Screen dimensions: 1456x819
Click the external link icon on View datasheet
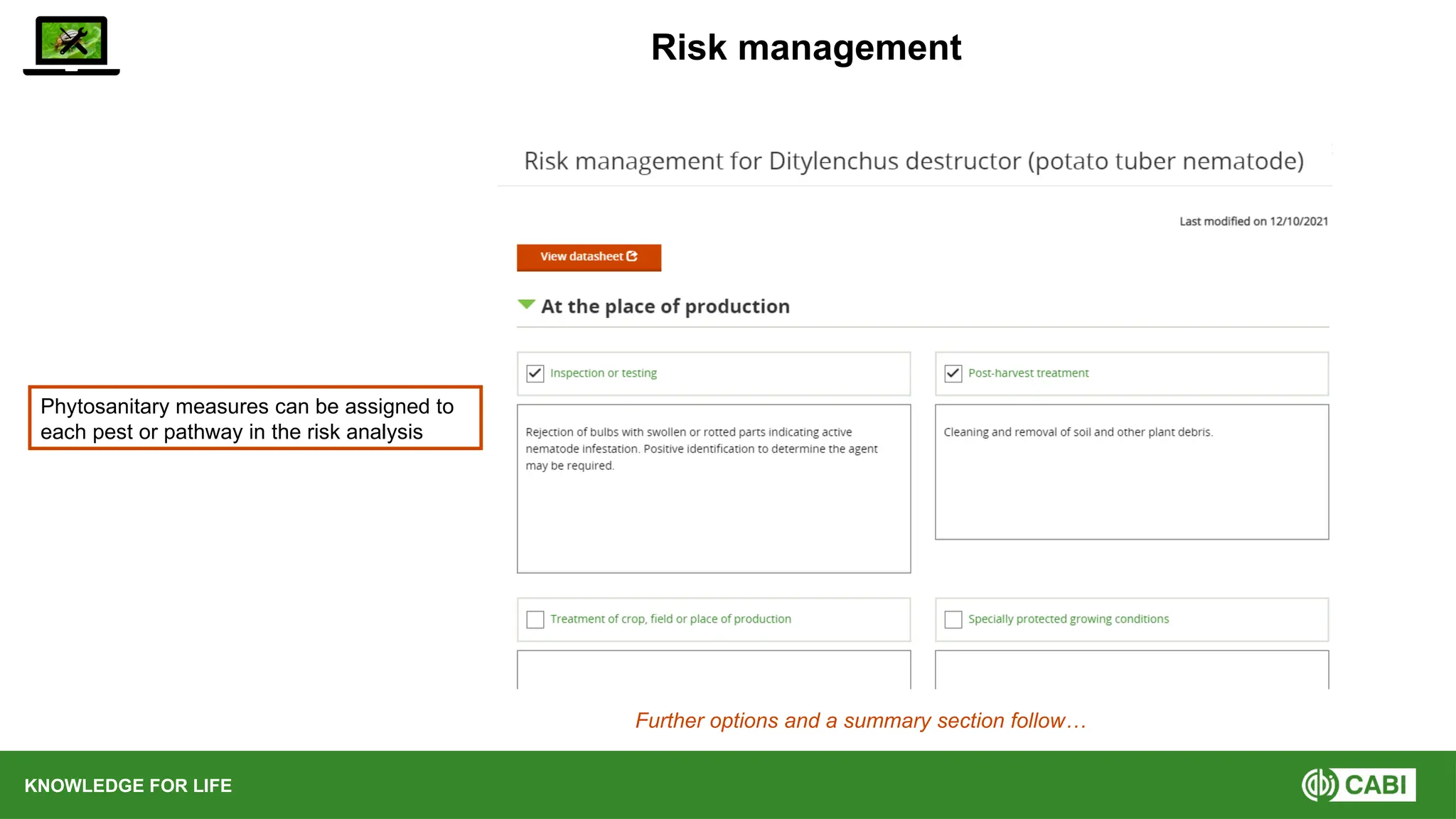pos(632,257)
